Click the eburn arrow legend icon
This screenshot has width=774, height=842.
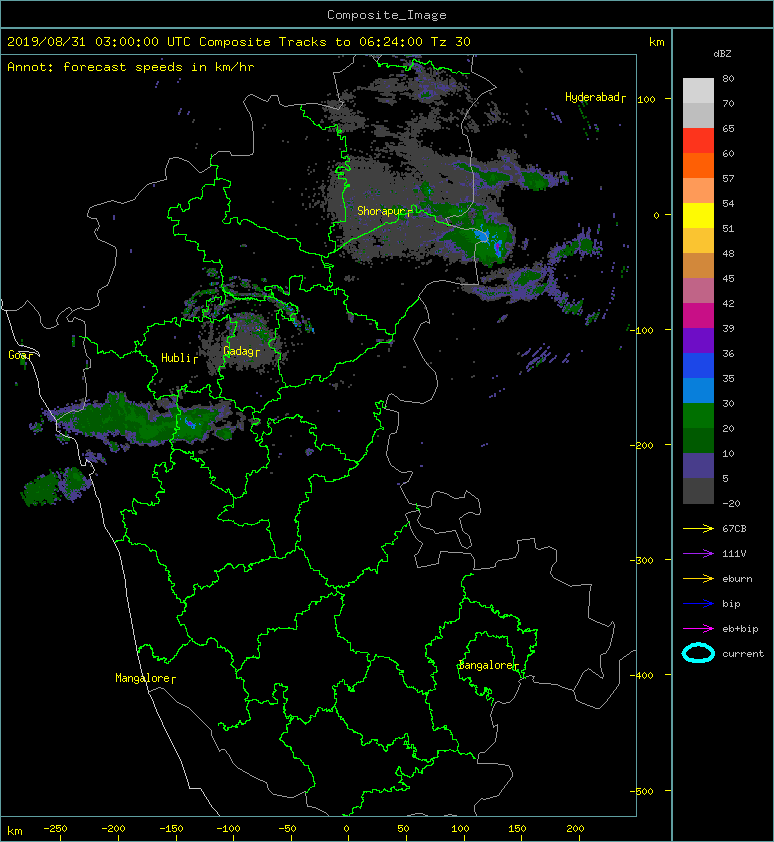(x=698, y=579)
